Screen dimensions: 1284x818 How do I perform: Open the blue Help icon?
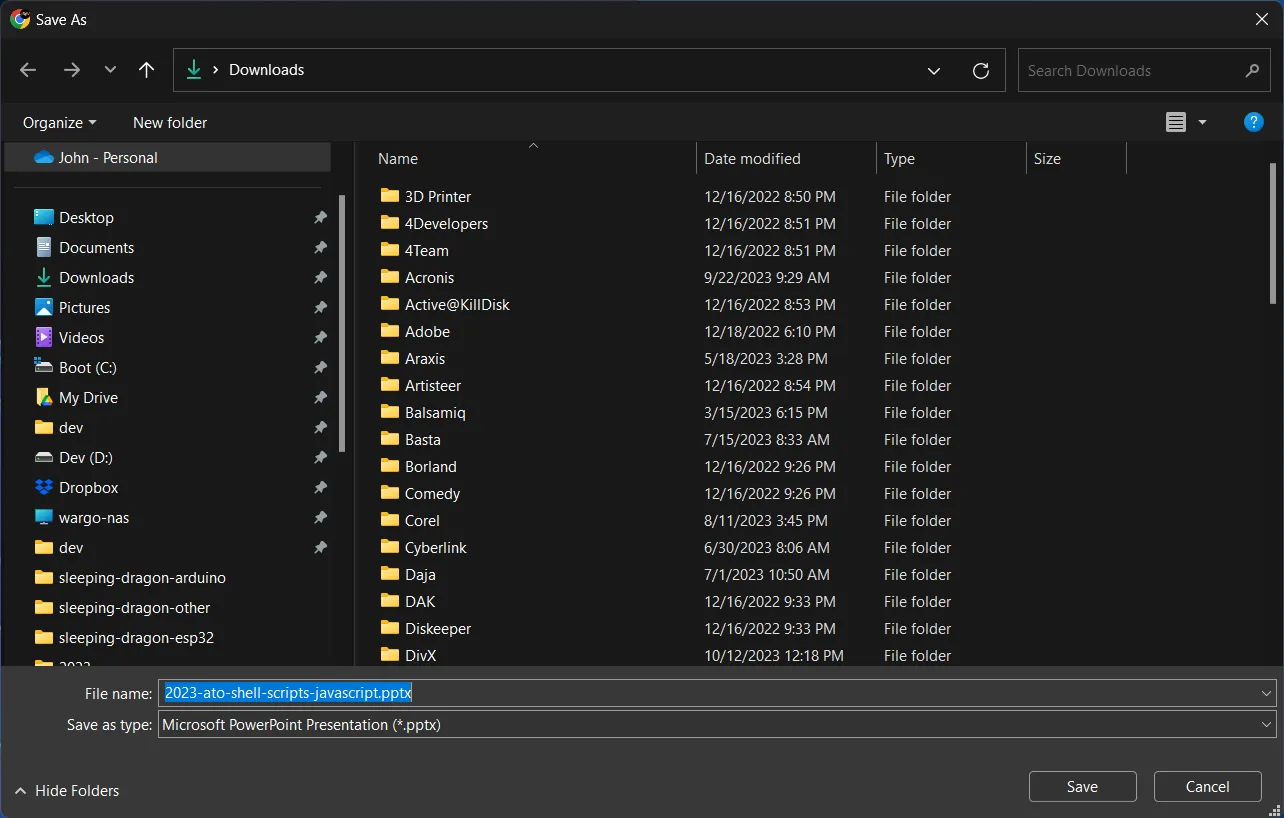(1253, 122)
